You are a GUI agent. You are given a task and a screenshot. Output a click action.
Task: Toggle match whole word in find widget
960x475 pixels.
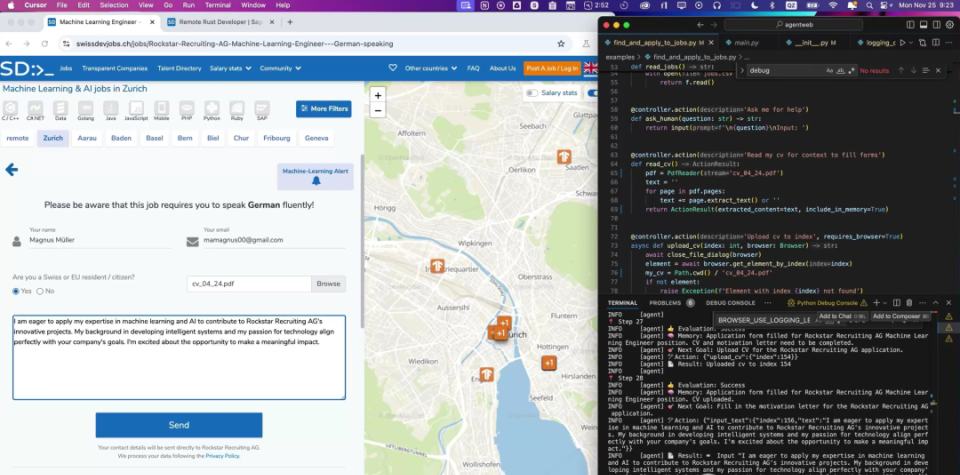(841, 70)
